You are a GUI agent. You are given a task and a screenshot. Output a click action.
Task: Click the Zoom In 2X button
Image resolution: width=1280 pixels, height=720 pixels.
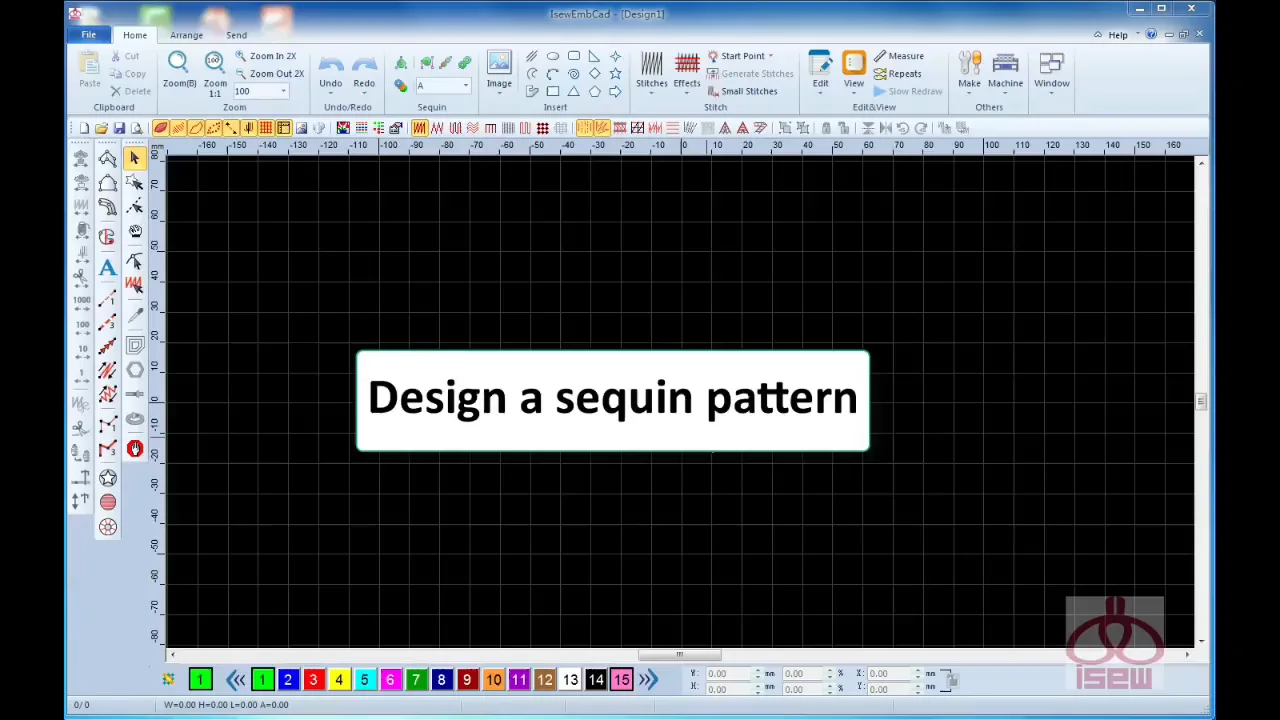click(272, 56)
